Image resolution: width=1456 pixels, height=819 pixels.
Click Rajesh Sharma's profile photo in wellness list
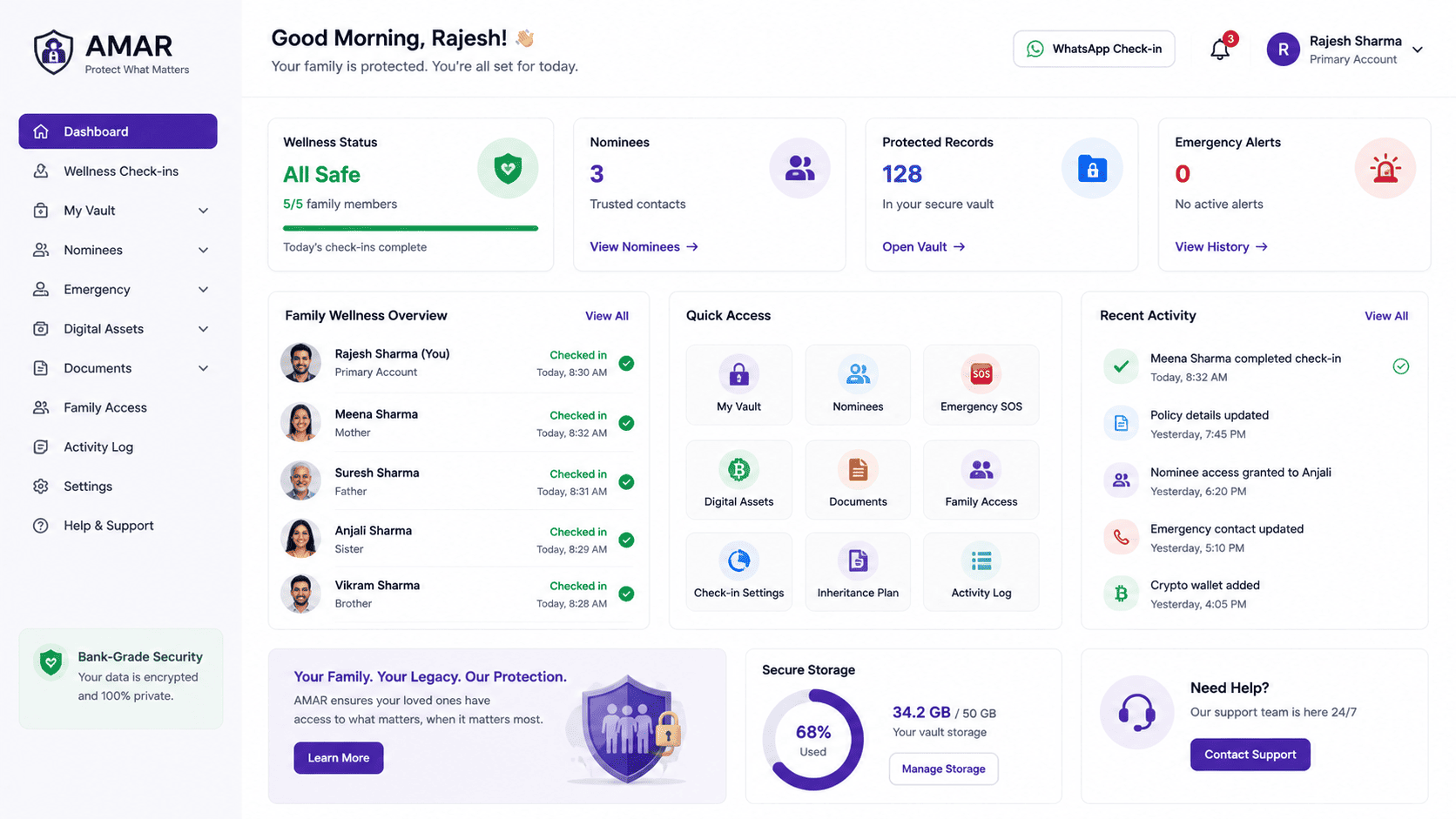300,363
